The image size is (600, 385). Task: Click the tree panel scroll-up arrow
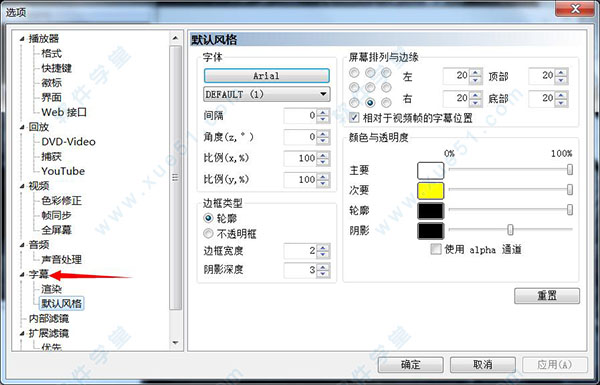tap(175, 38)
